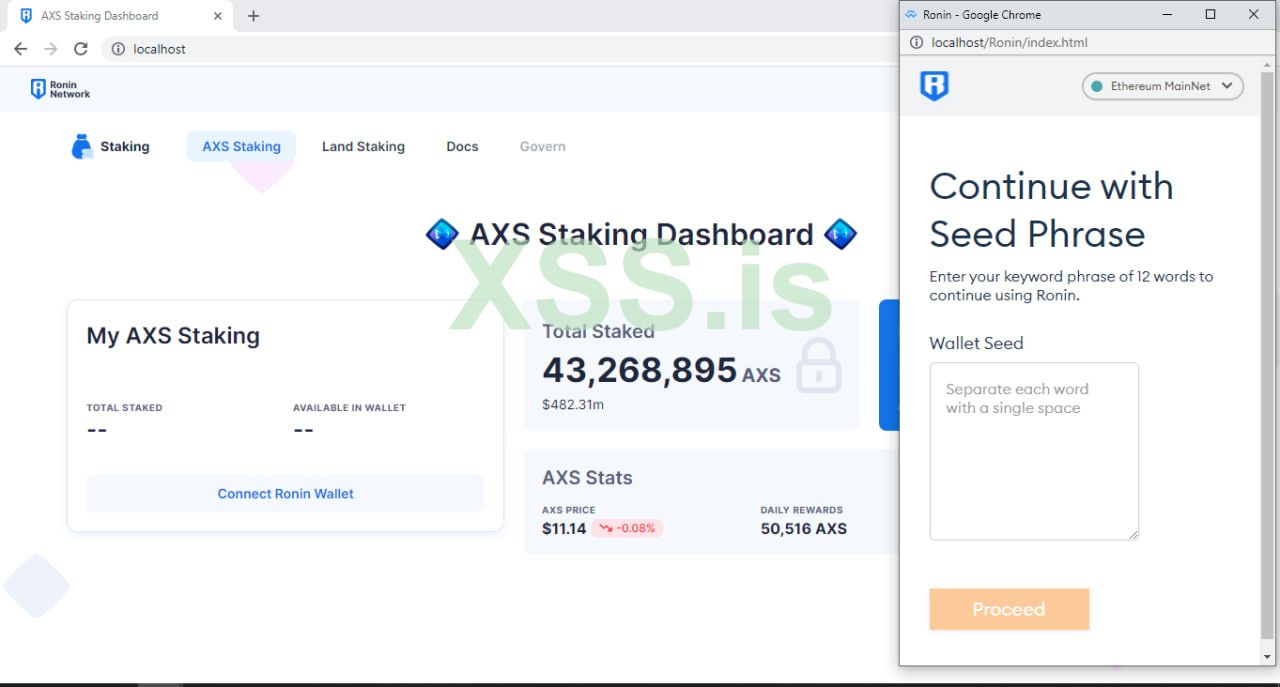Click the -0.08% price change badge
The width and height of the screenshot is (1280, 687).
627,528
